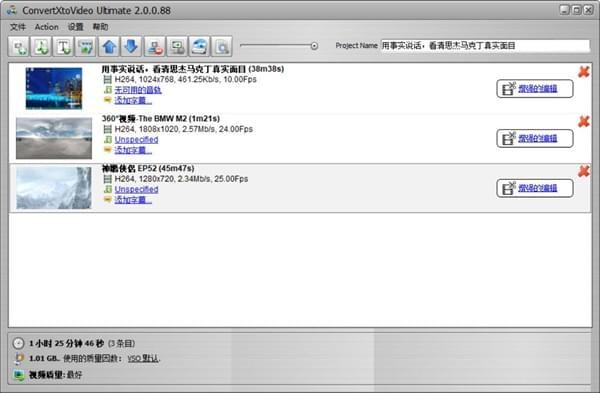Select the BMW M2 panorama thumbnail

54,138
